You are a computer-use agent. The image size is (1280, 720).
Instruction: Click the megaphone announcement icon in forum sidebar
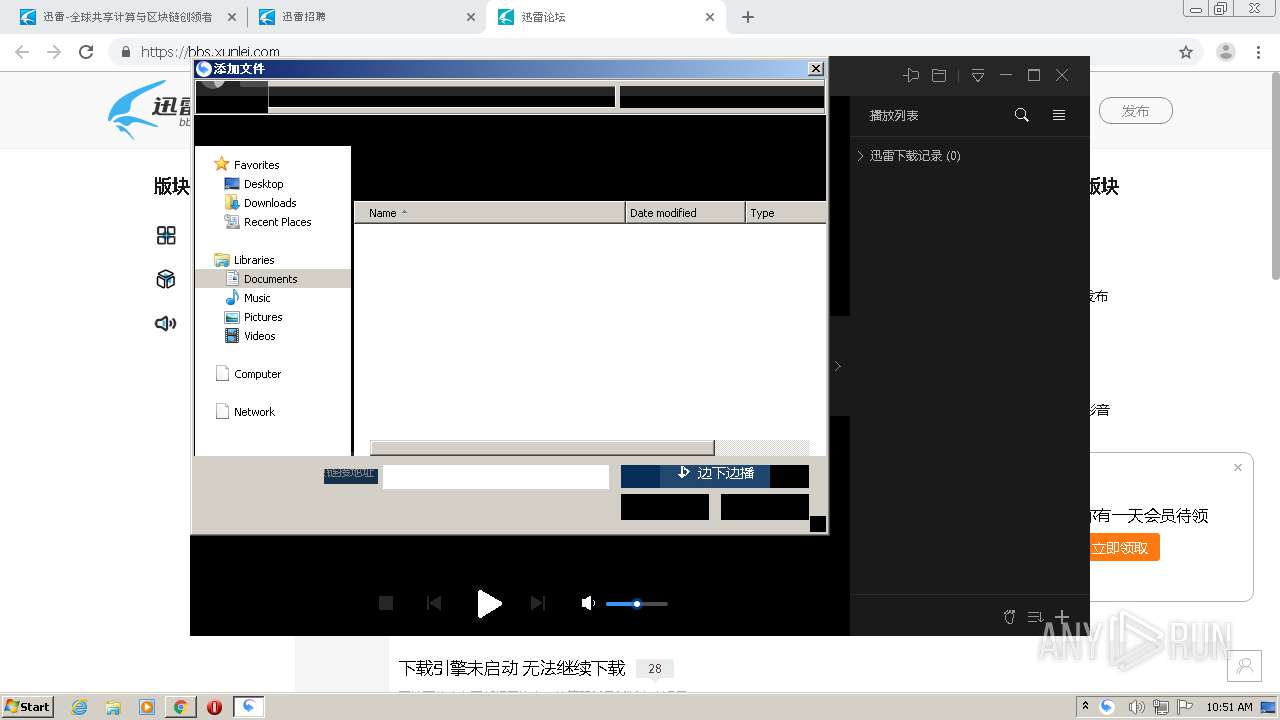pos(166,323)
